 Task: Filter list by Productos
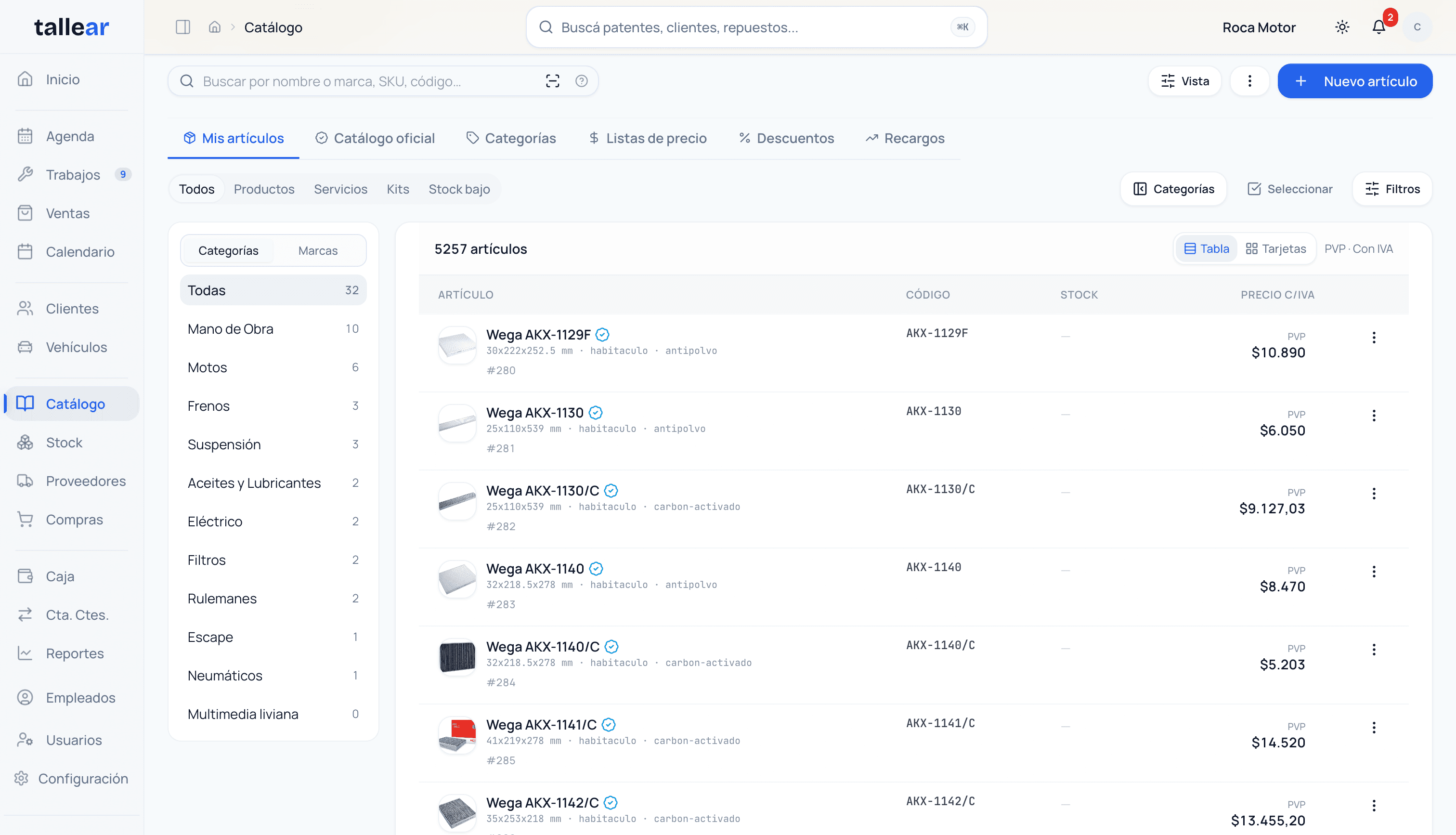pyautogui.click(x=264, y=189)
